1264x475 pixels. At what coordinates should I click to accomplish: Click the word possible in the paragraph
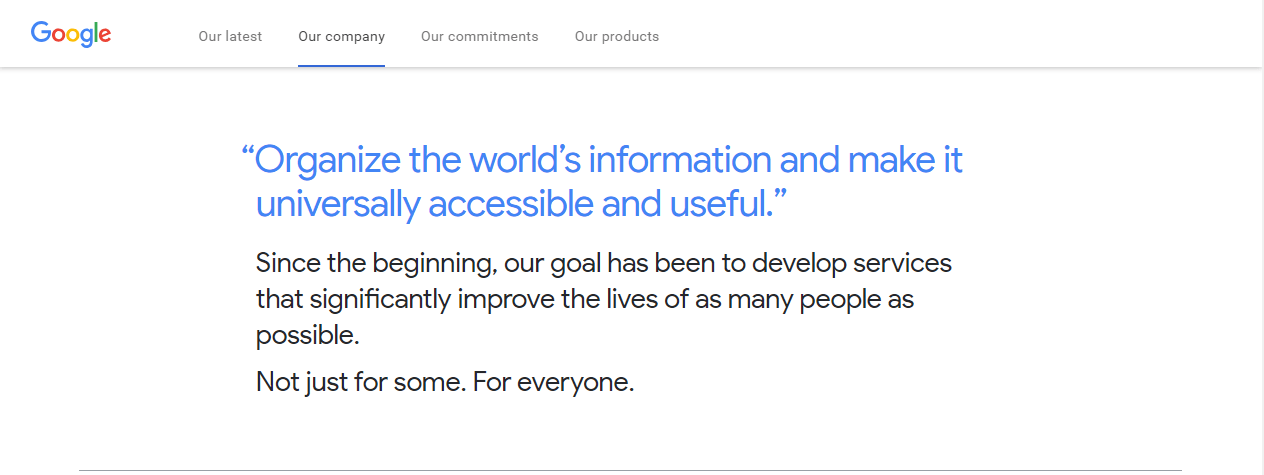click(307, 336)
